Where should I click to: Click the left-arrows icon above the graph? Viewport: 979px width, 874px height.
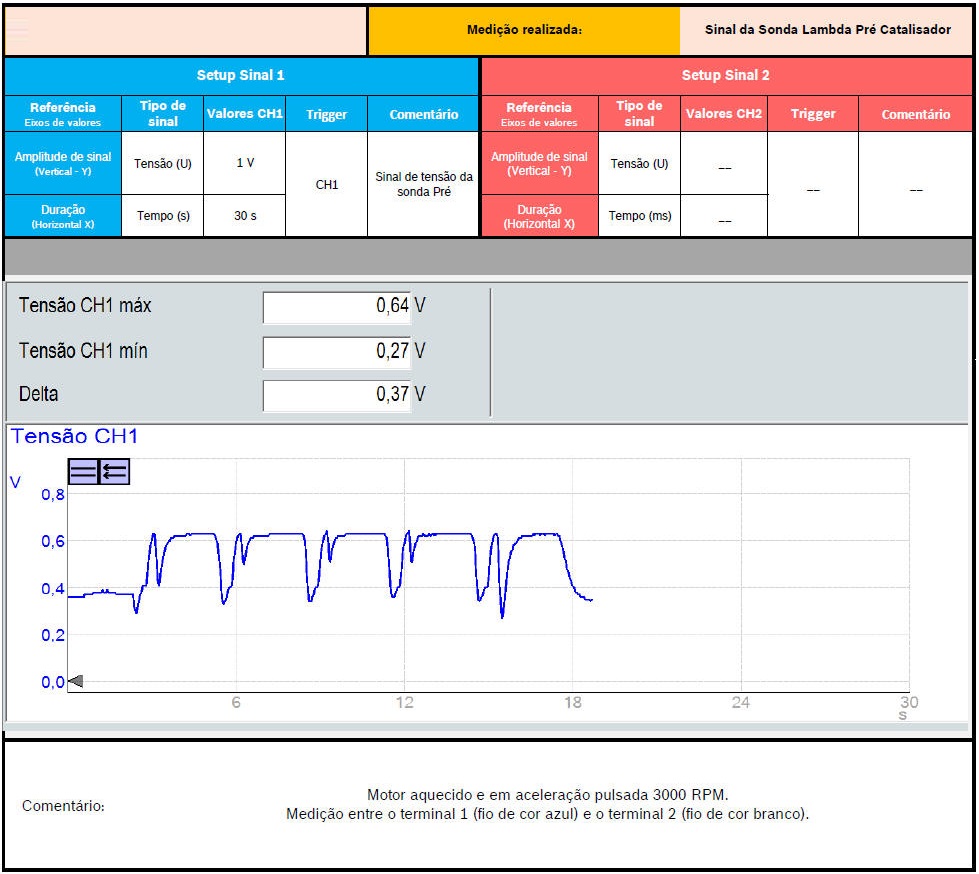115,472
